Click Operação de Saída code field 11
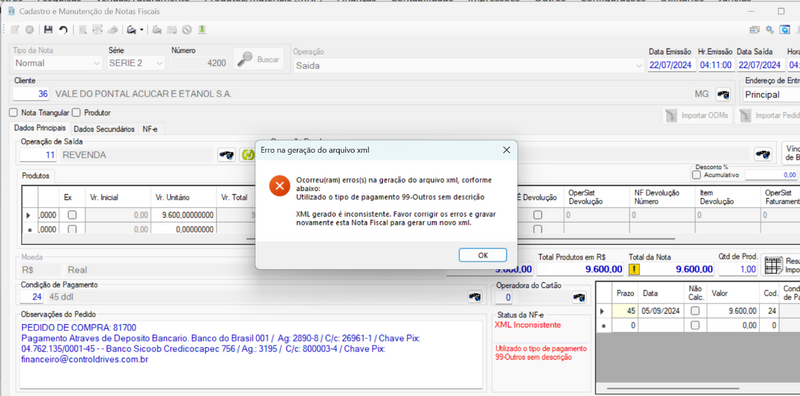 [x=39, y=155]
